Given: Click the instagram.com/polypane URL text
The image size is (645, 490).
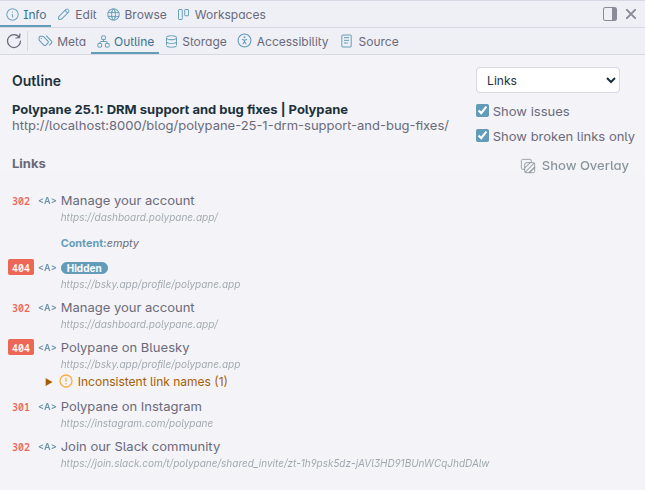Looking at the screenshot, I should pyautogui.click(x=137, y=423).
